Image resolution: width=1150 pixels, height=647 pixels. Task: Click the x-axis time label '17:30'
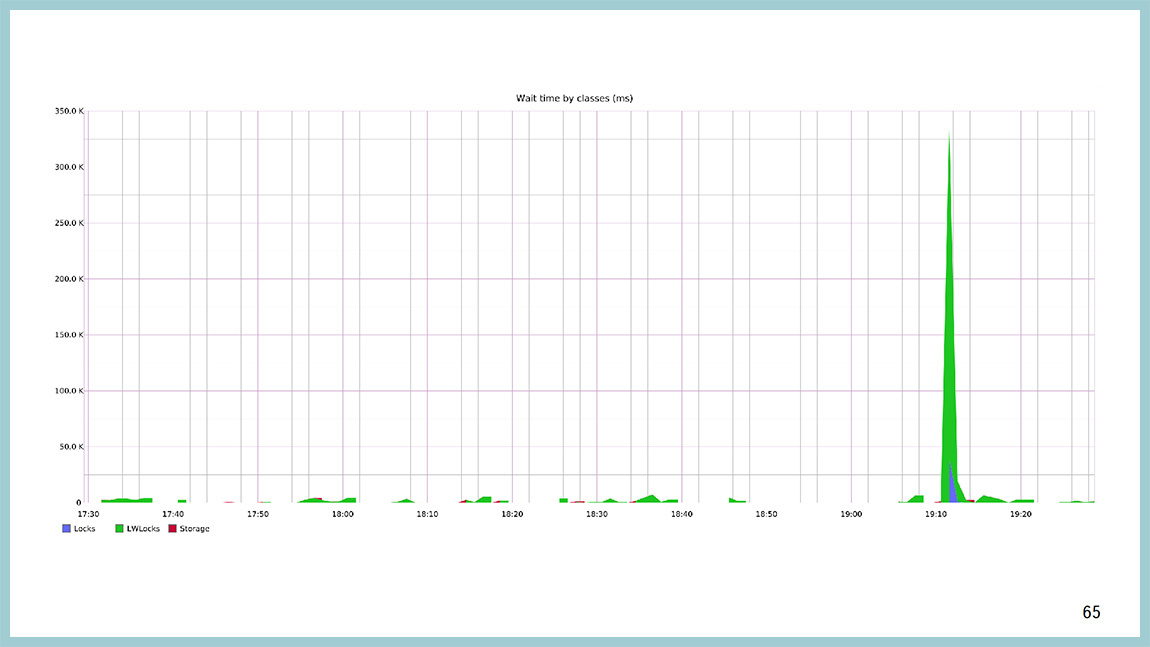click(88, 514)
